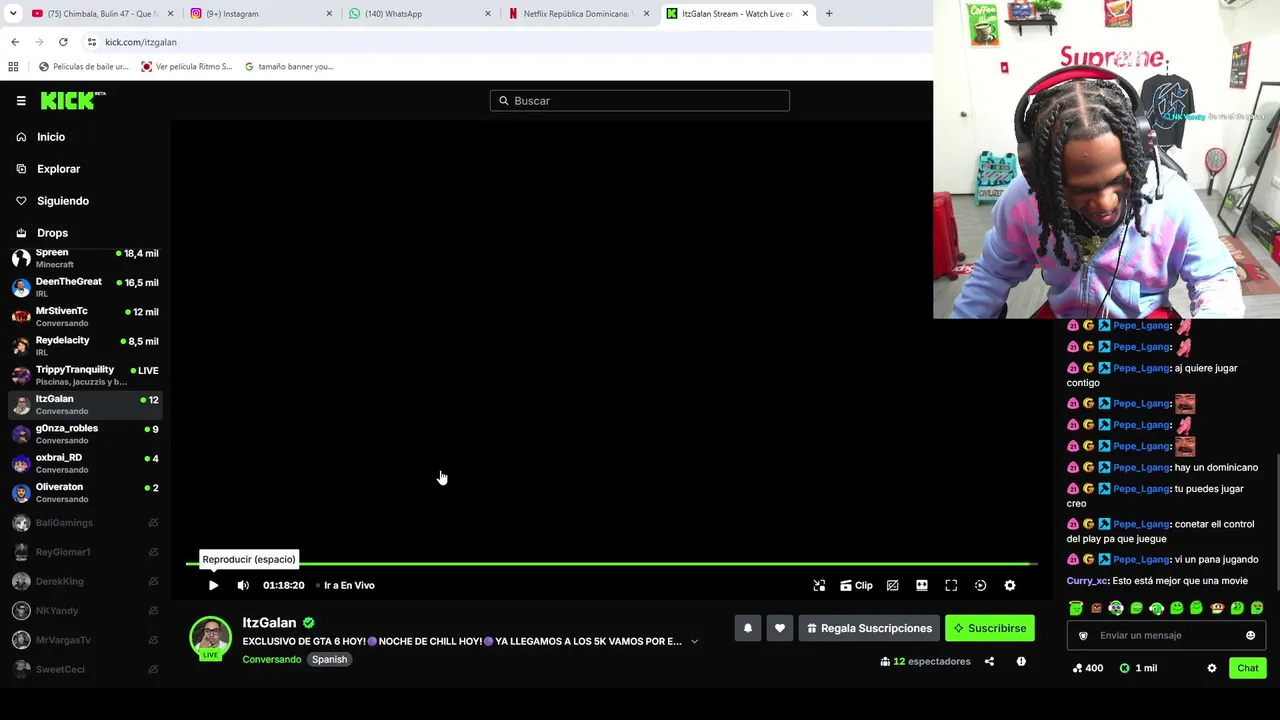1280x720 pixels.
Task: Open the Kick hamburger sidebar menu
Action: point(21,100)
